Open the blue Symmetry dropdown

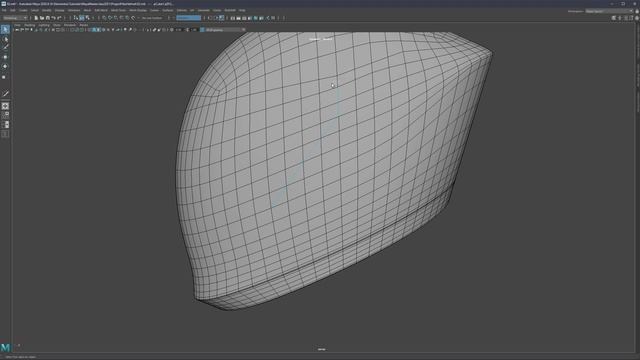click(189, 18)
